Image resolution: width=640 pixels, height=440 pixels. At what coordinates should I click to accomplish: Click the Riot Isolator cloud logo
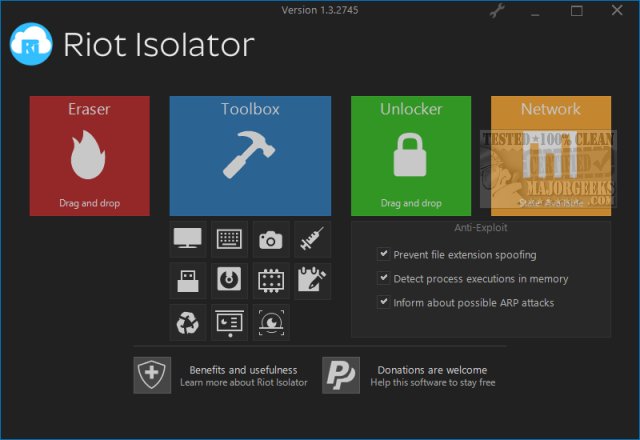point(31,44)
